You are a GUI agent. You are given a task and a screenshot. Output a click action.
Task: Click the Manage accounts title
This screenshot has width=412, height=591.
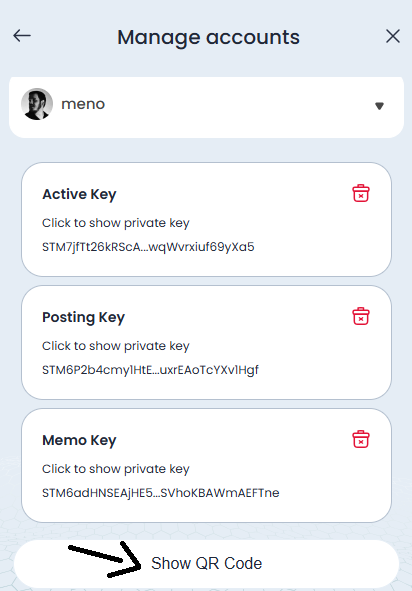tap(208, 37)
